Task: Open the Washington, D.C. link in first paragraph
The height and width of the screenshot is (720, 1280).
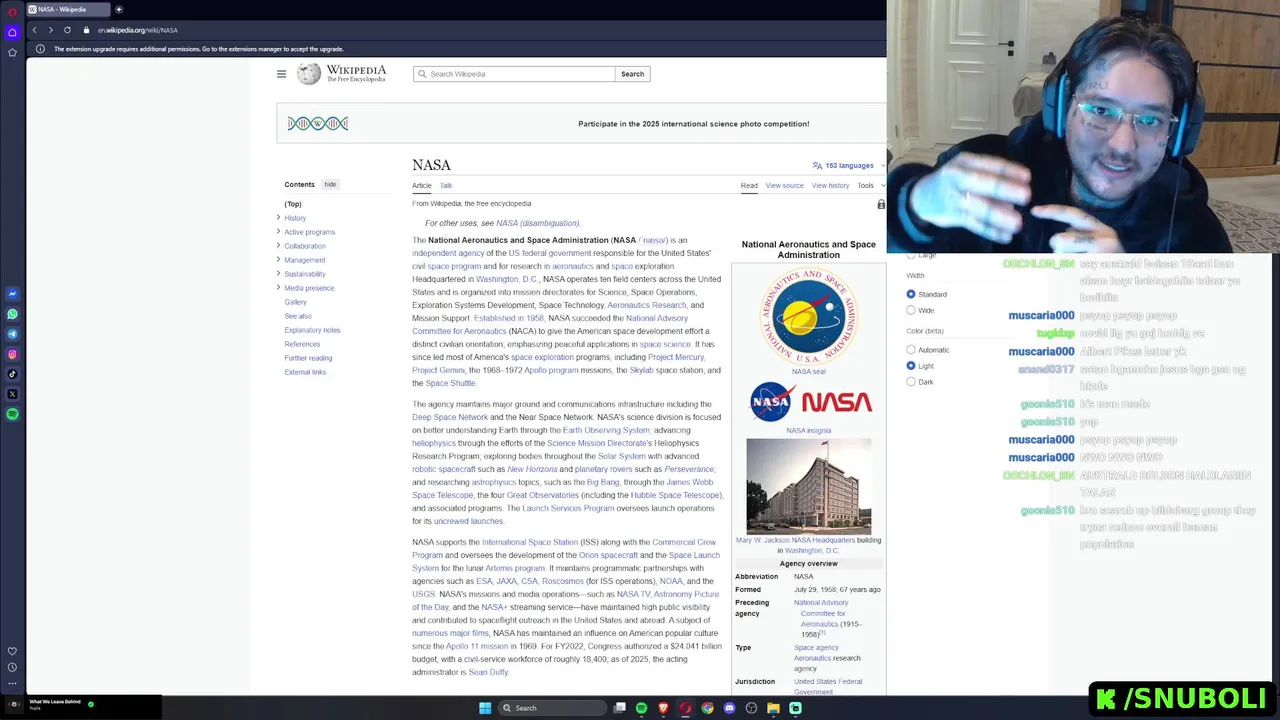Action: point(507,279)
